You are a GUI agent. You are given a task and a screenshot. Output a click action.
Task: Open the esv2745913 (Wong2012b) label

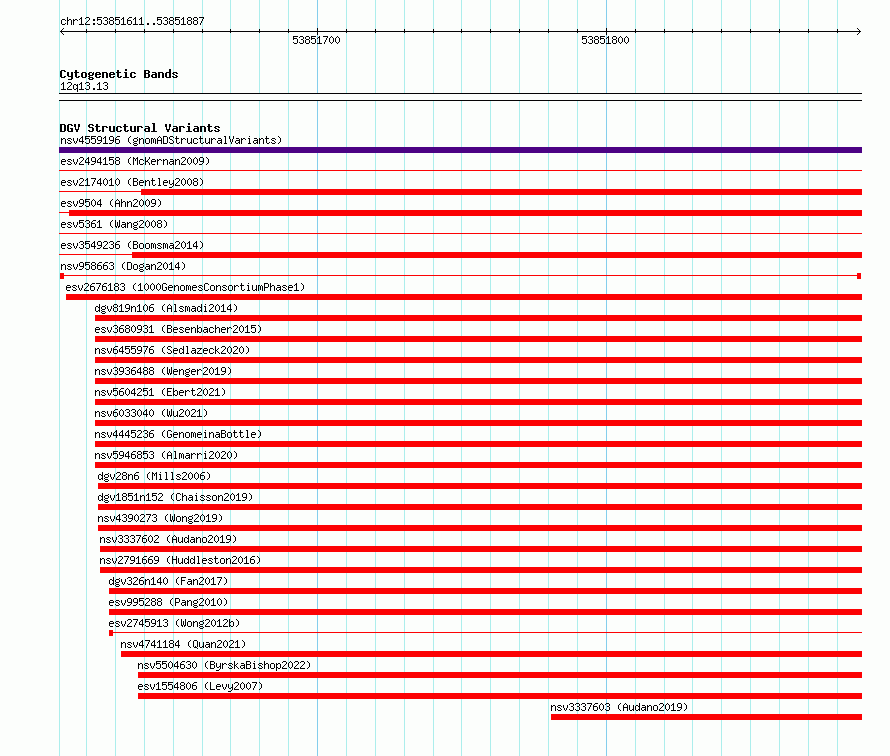(x=174, y=623)
